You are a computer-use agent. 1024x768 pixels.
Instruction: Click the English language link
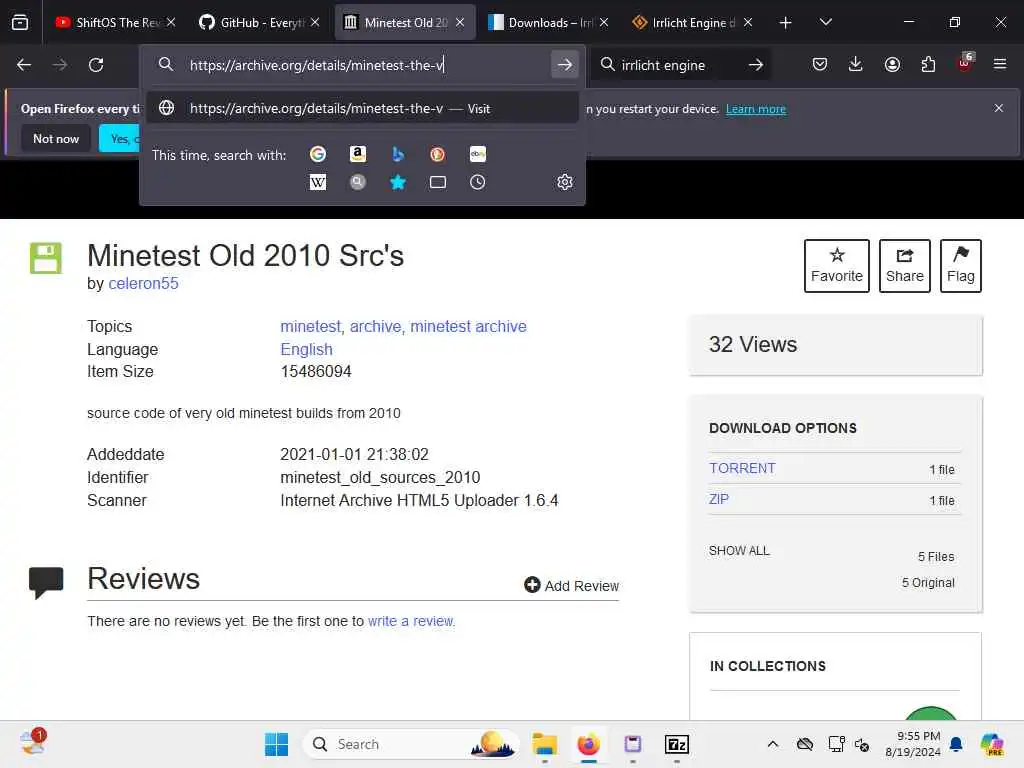coord(306,349)
